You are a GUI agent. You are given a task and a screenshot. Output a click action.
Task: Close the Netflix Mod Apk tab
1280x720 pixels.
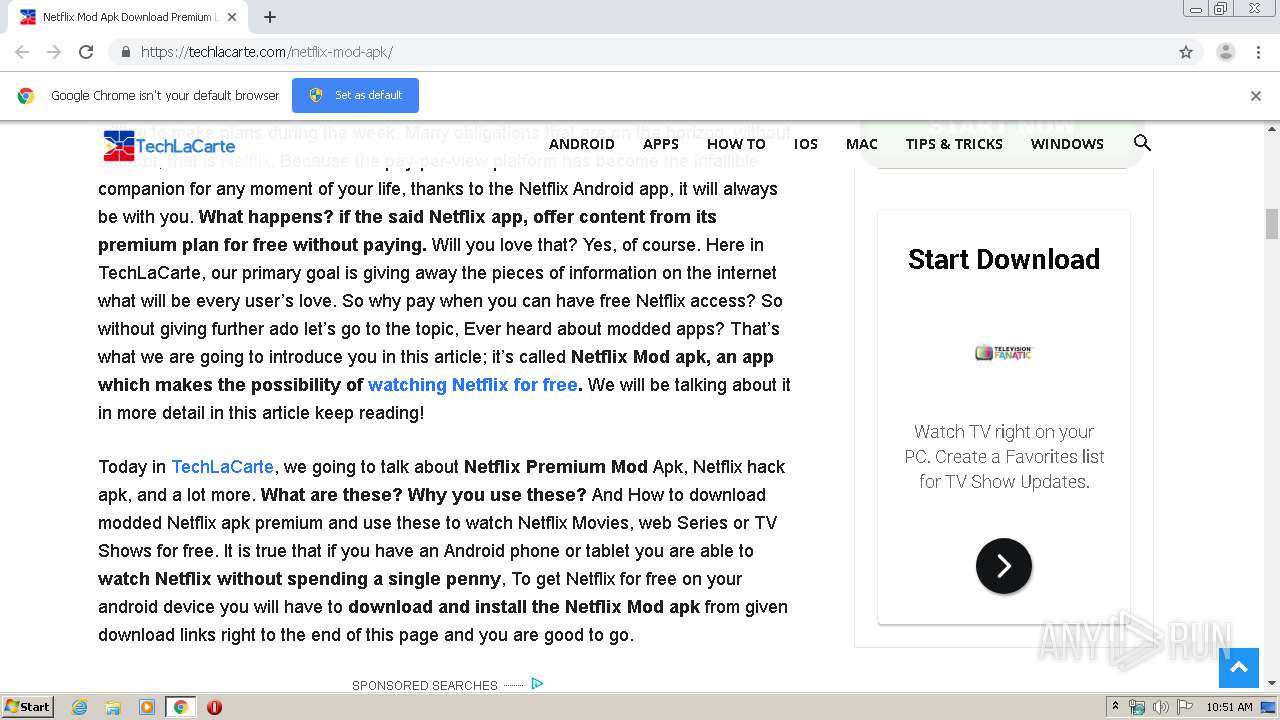[232, 17]
